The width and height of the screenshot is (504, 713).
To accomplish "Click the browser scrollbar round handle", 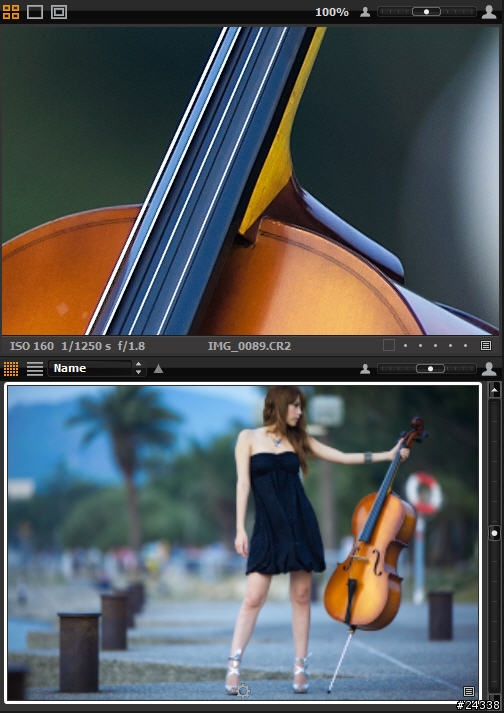I will click(x=495, y=533).
